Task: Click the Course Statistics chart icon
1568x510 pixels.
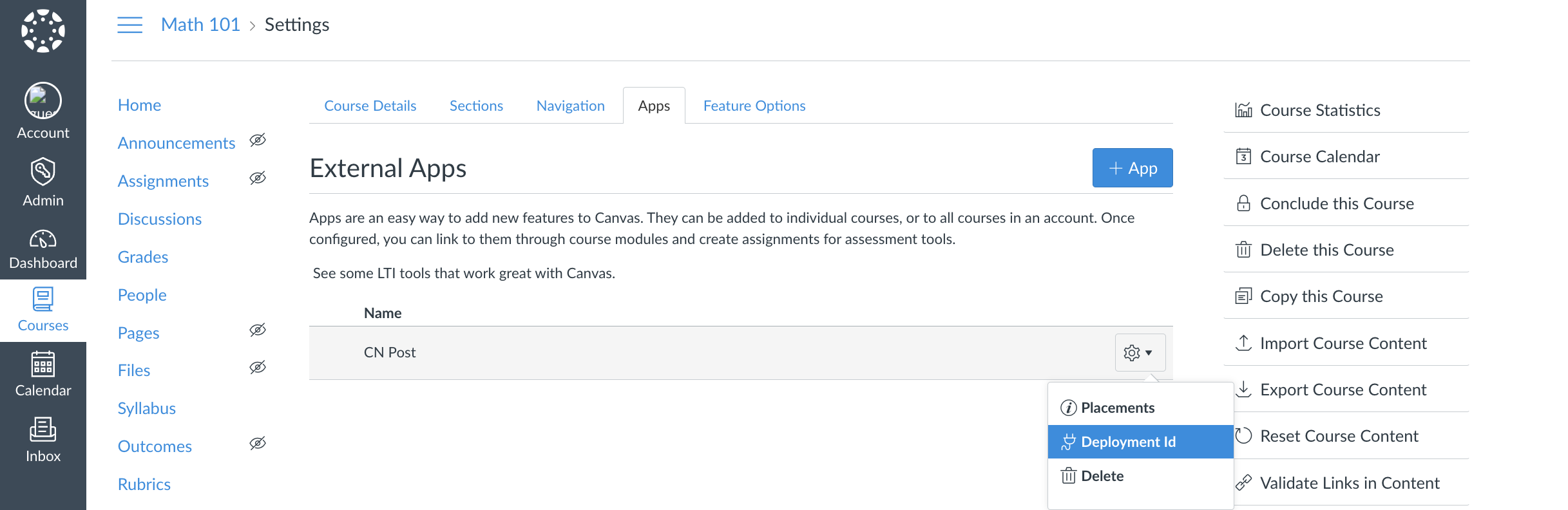Action: pyautogui.click(x=1243, y=110)
